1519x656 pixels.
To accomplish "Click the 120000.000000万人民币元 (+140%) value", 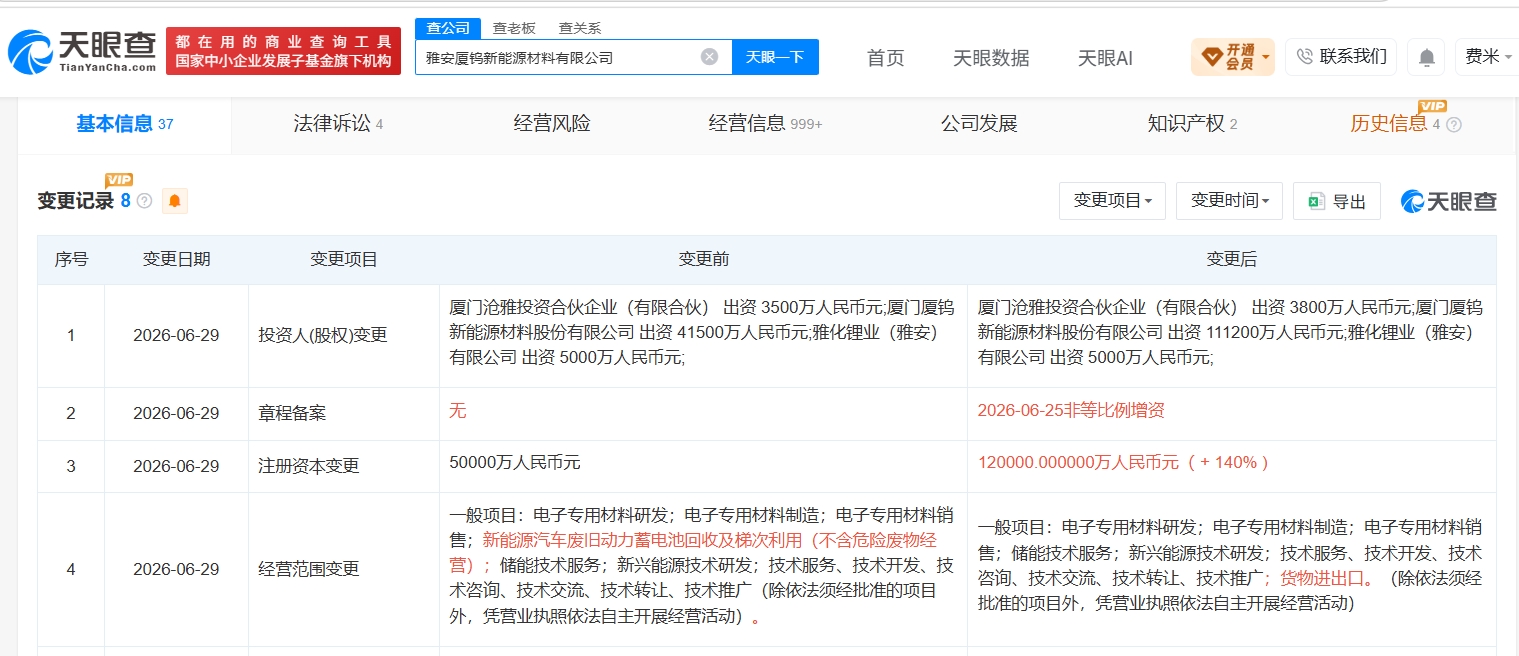I will click(x=1123, y=463).
